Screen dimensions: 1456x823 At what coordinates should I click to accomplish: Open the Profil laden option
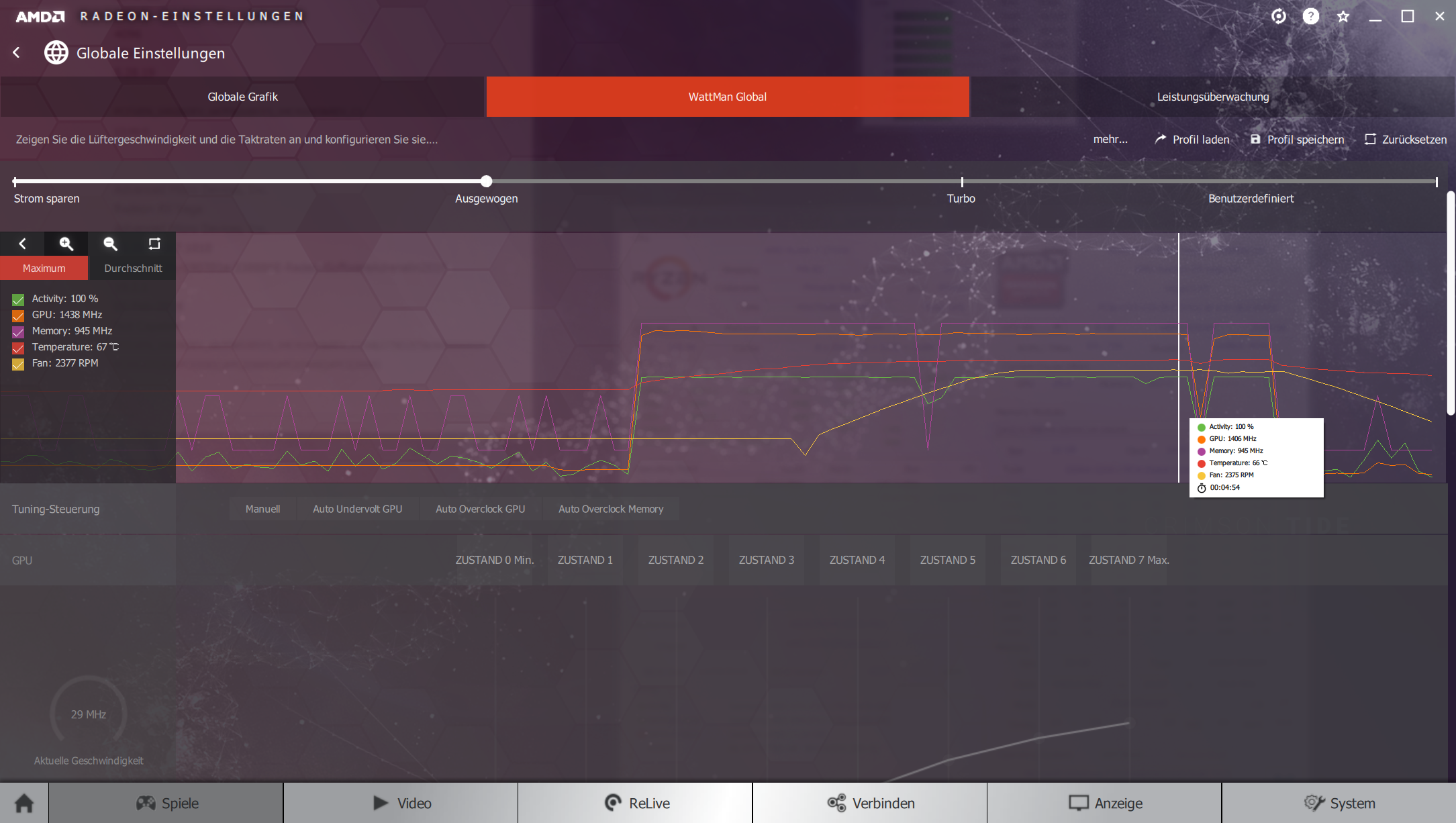pos(1192,140)
